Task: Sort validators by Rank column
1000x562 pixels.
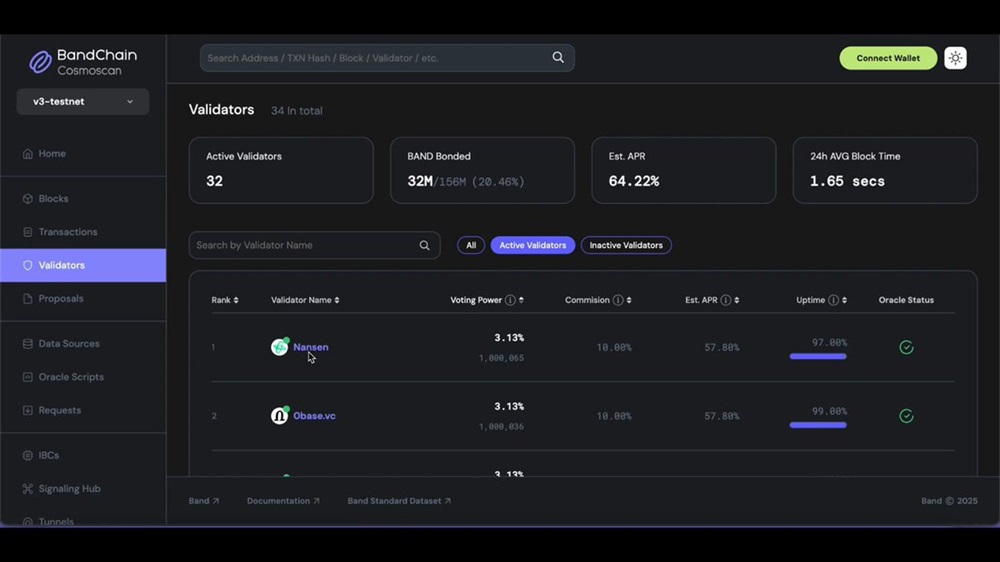Action: (x=225, y=300)
